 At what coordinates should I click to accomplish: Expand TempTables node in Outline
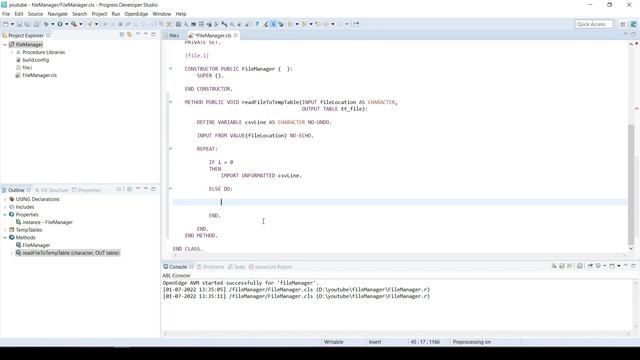5,230
